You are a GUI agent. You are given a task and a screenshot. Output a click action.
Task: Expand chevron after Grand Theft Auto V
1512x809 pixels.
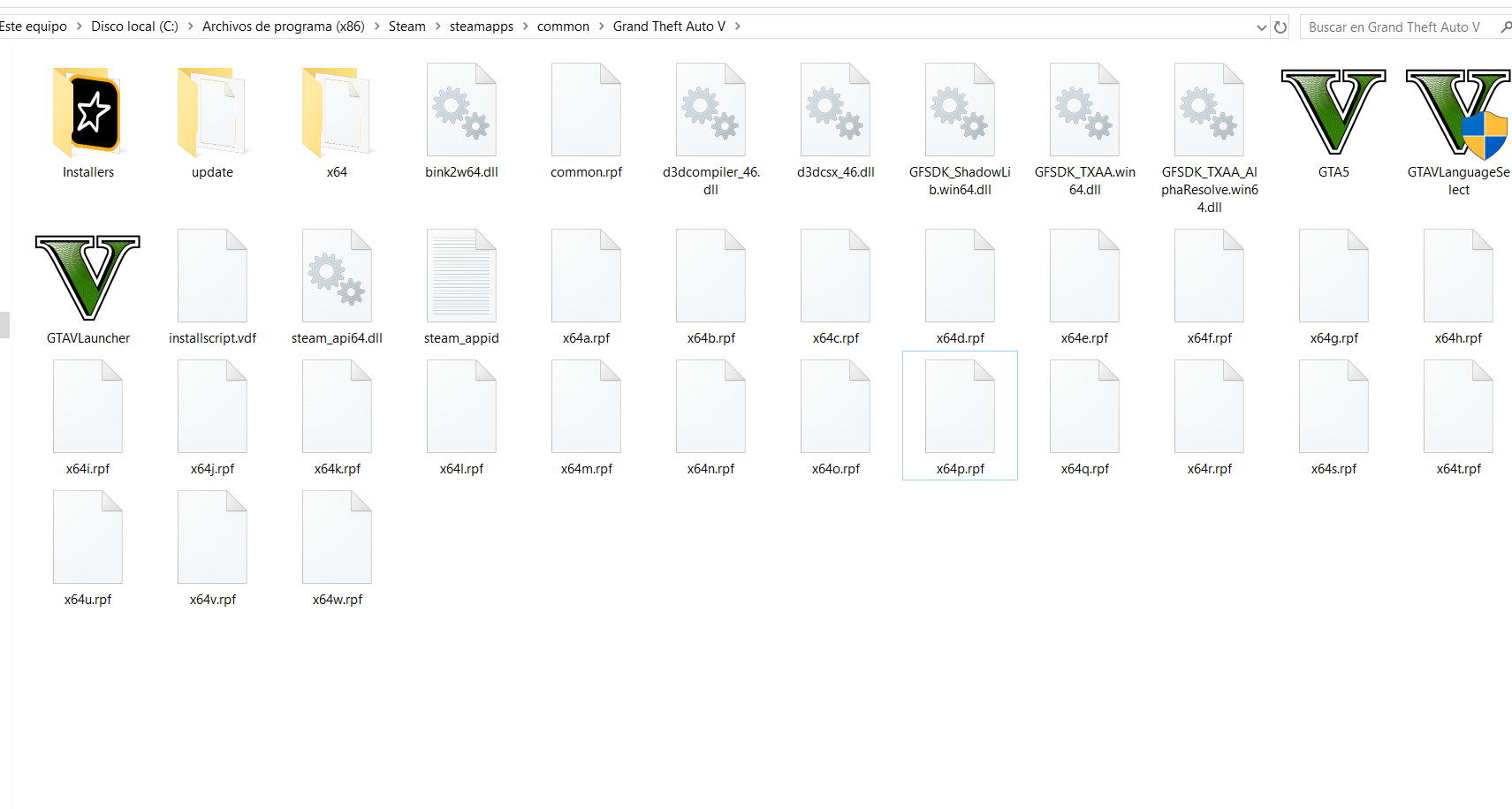click(737, 26)
